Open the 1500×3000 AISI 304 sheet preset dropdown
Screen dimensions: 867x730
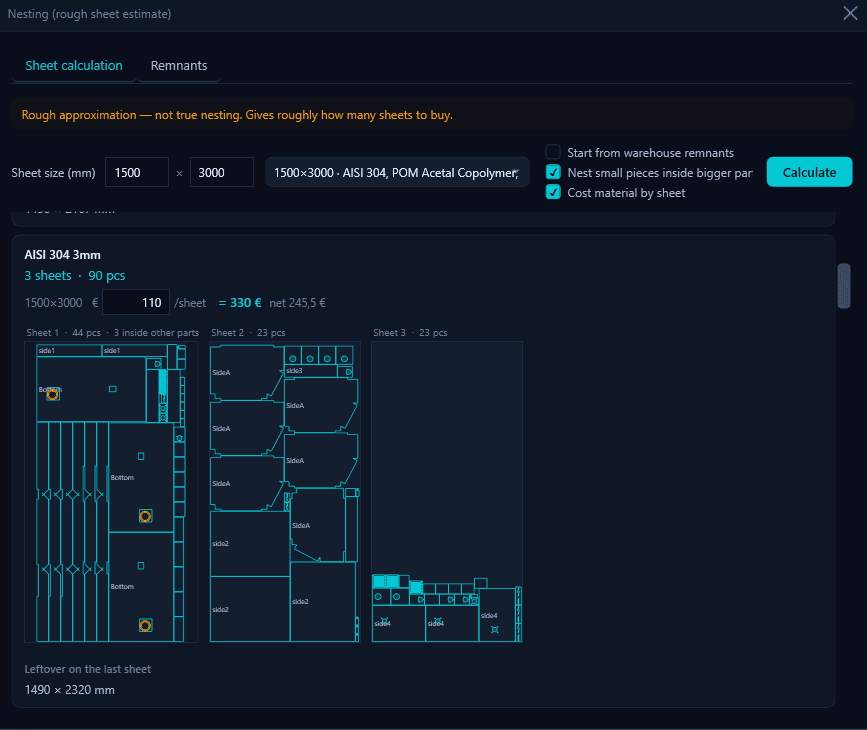(x=397, y=173)
